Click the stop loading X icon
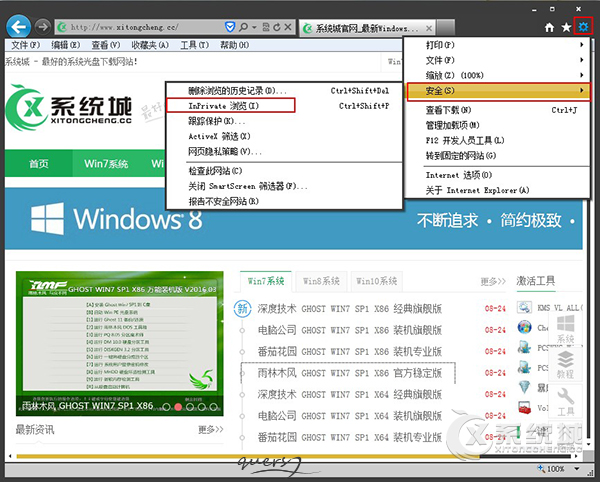 click(288, 27)
